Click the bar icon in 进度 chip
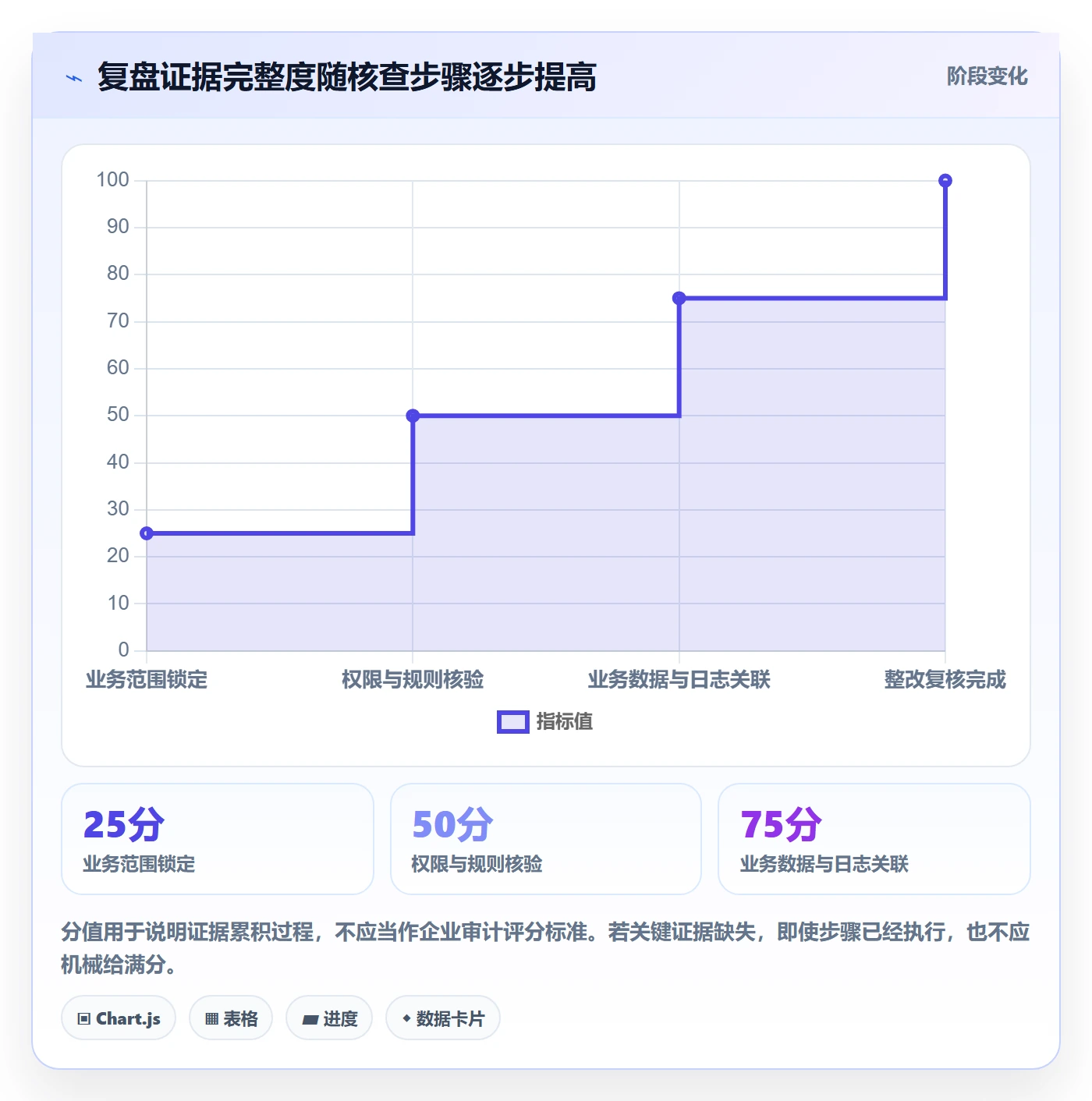 [310, 1019]
